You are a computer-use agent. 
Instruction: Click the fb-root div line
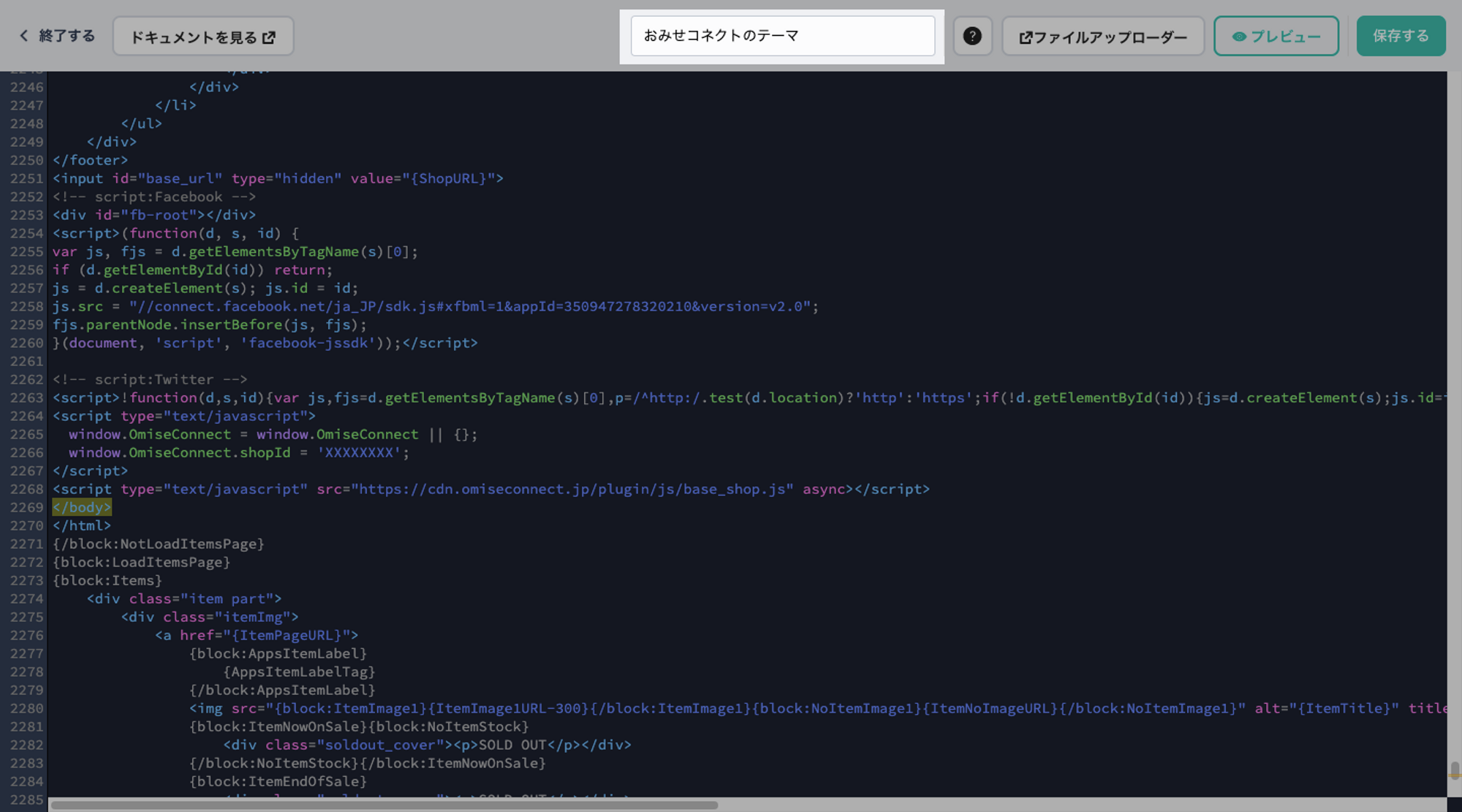tap(154, 215)
